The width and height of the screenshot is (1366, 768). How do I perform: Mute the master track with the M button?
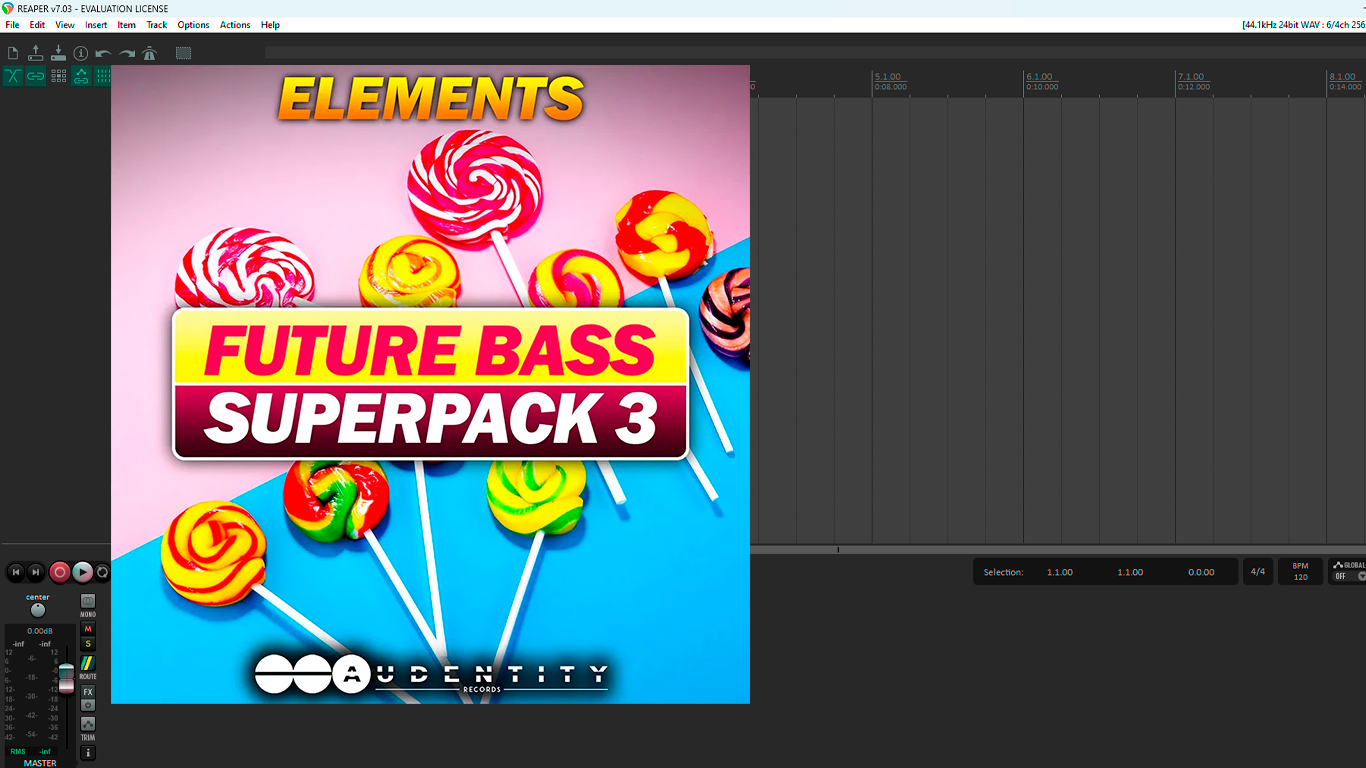click(x=88, y=629)
